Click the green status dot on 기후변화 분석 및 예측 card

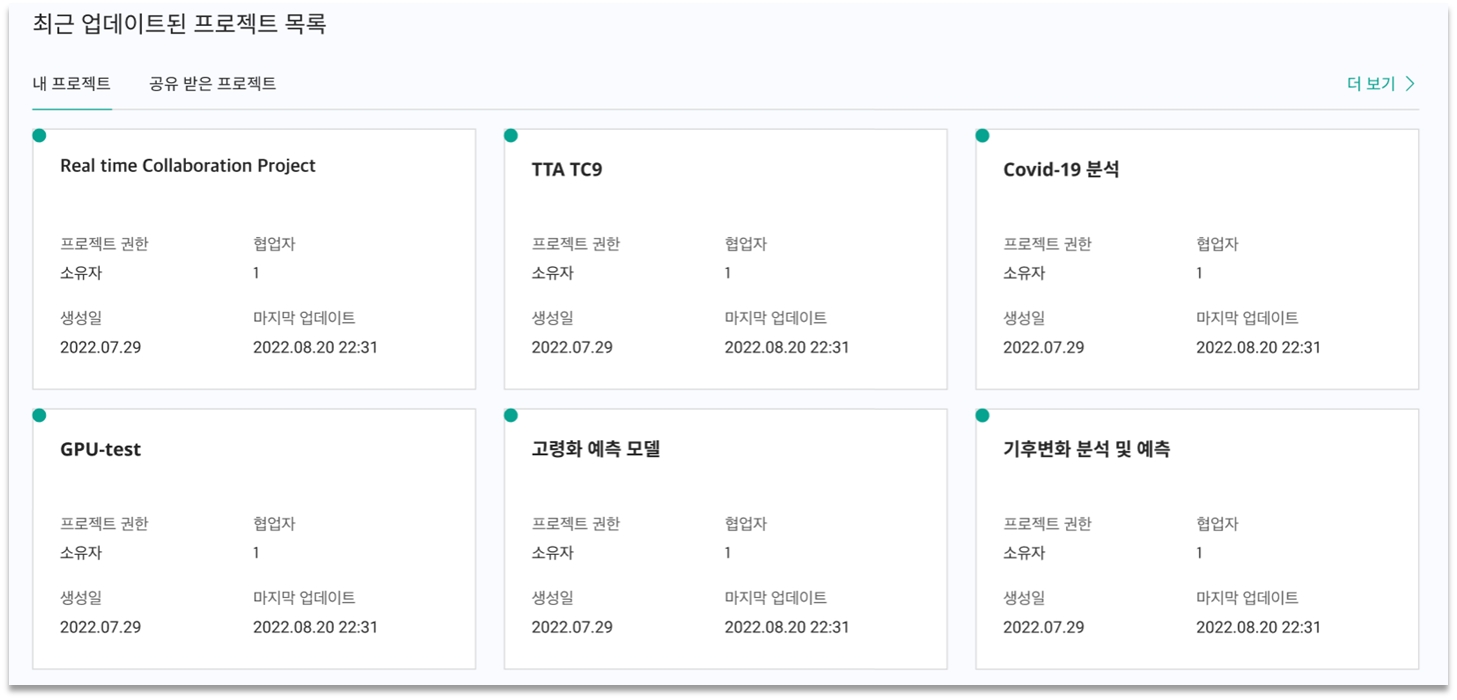pyautogui.click(x=982, y=416)
